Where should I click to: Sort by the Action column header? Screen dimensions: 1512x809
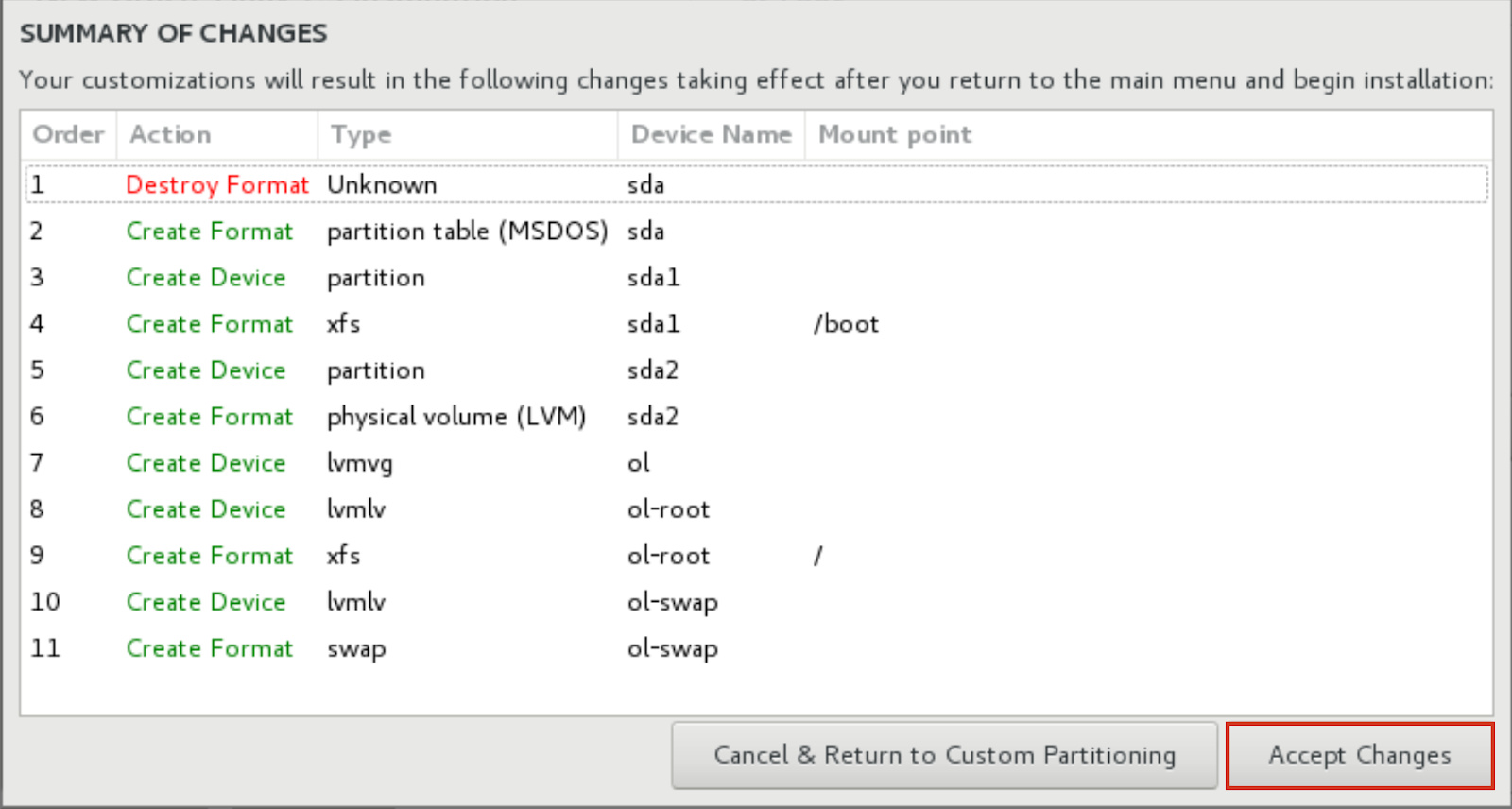[x=217, y=135]
